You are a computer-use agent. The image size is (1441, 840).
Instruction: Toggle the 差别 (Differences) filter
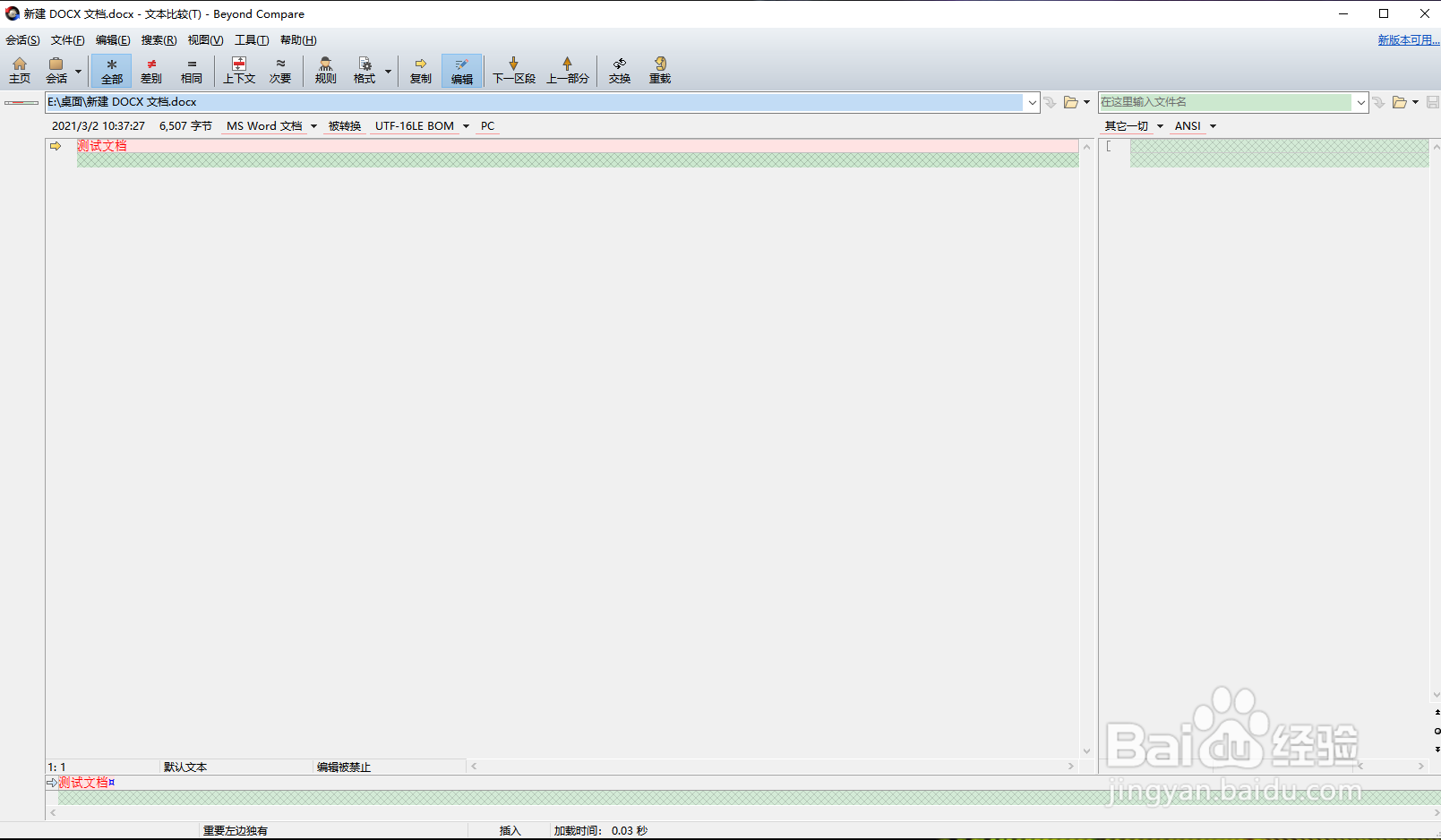point(151,70)
